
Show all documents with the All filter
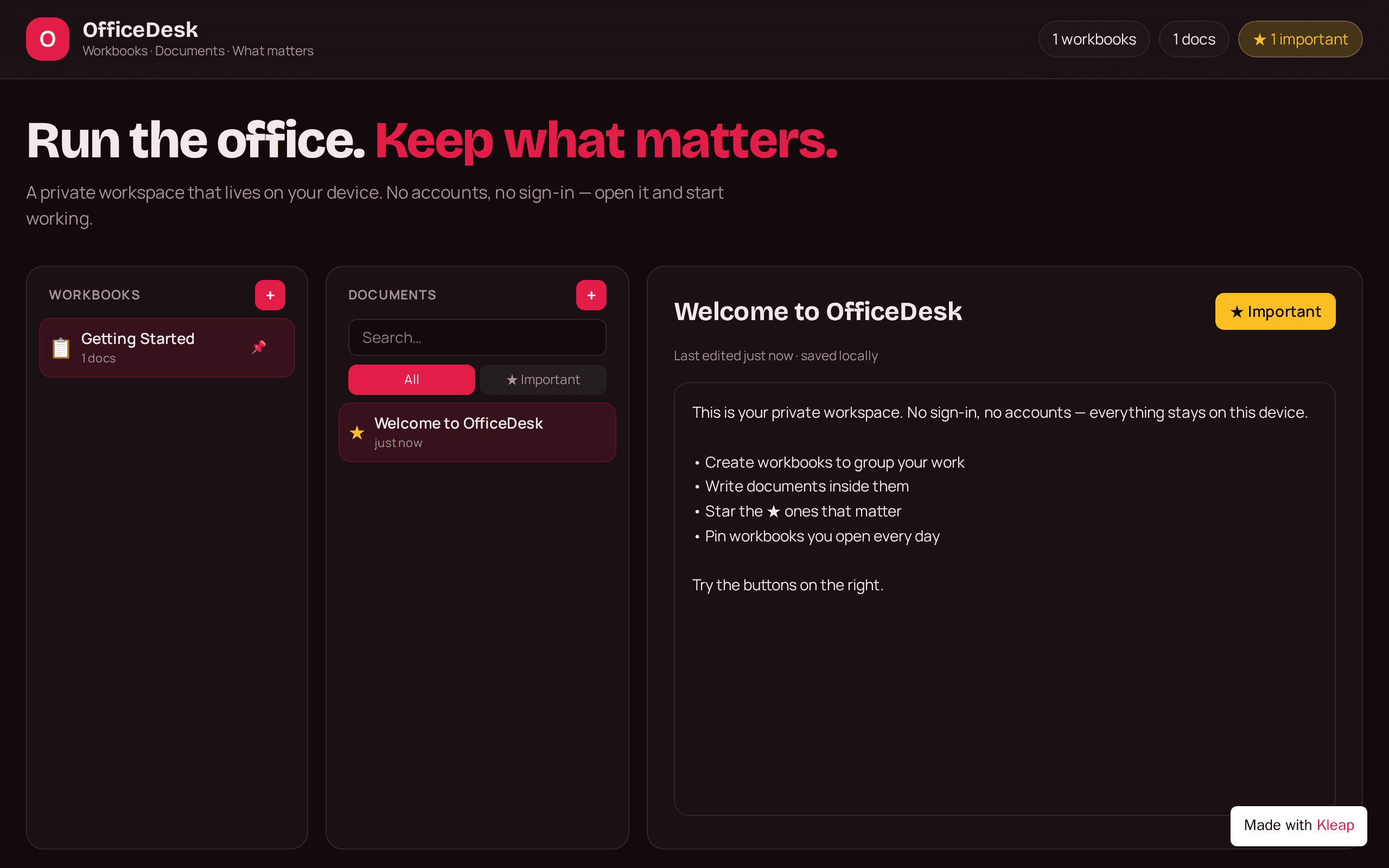(411, 379)
